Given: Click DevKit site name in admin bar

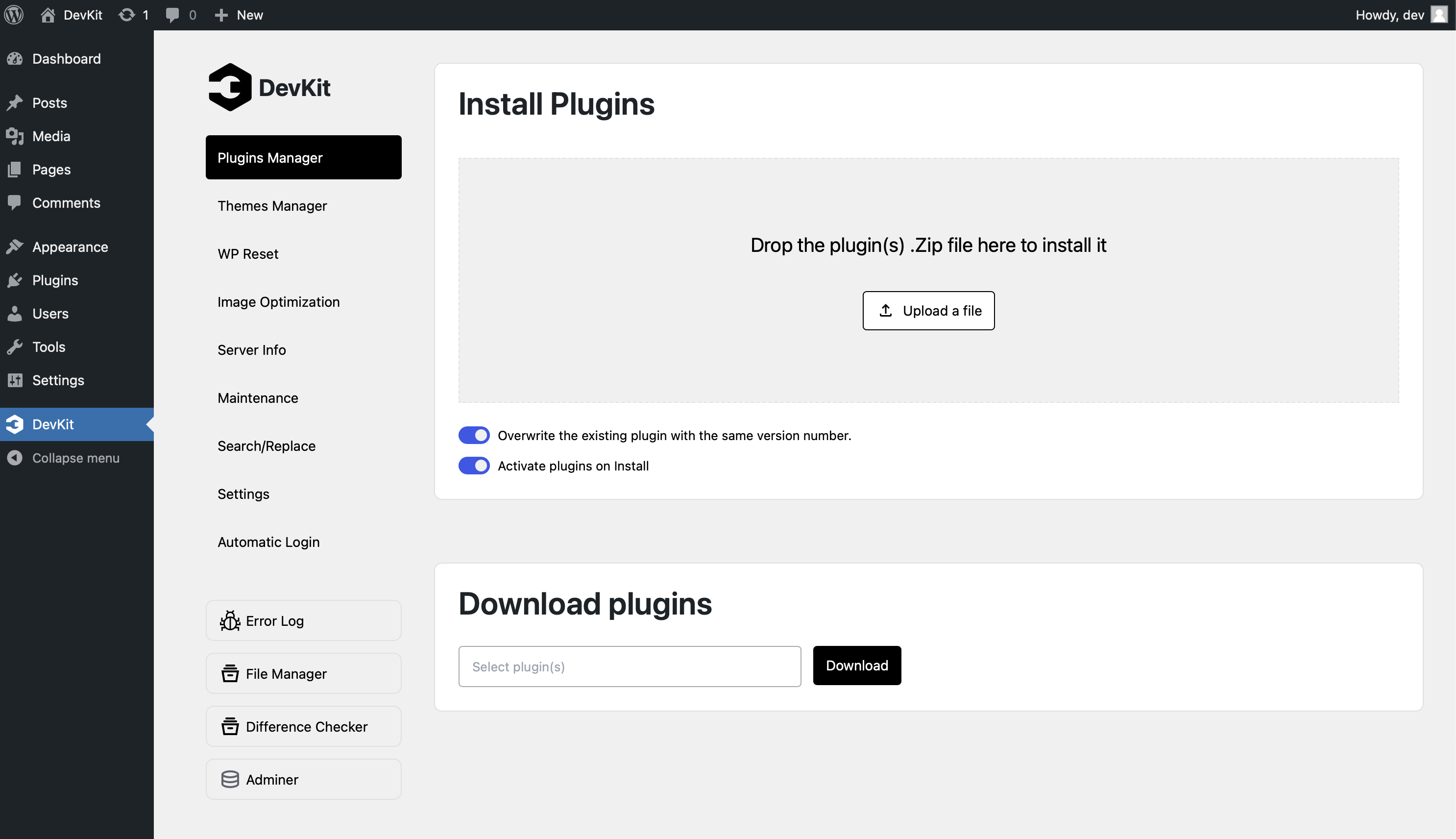Looking at the screenshot, I should click(83, 15).
